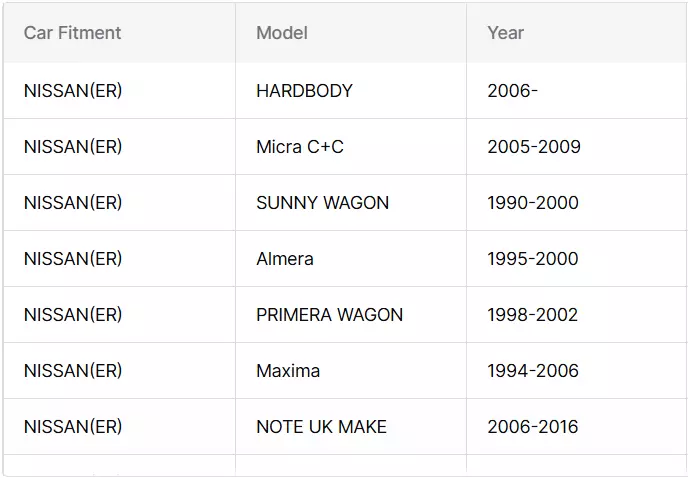
Task: Select the Almera model cell
Action: click(x=351, y=259)
